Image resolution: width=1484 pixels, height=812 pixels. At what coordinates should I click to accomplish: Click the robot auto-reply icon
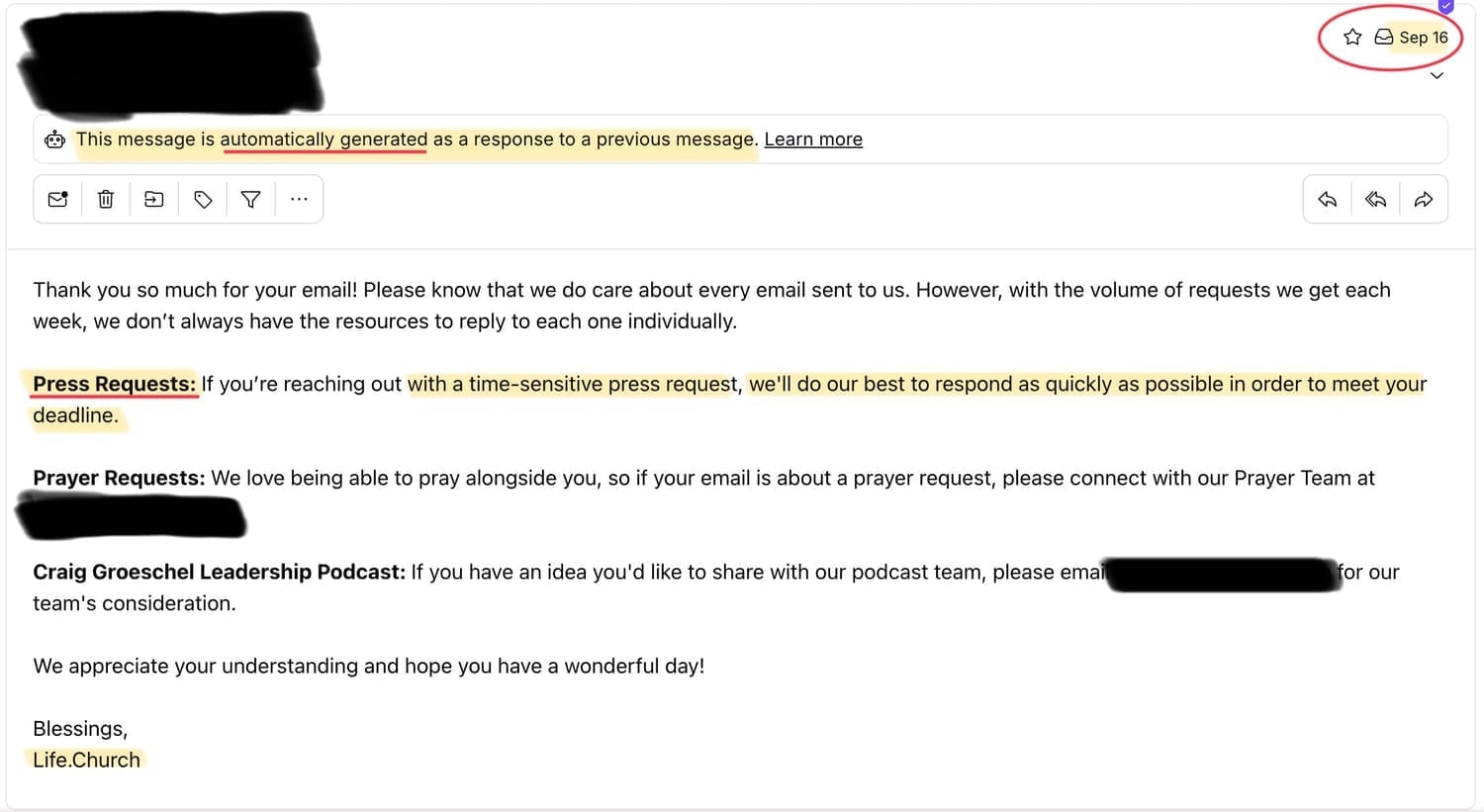click(x=55, y=139)
